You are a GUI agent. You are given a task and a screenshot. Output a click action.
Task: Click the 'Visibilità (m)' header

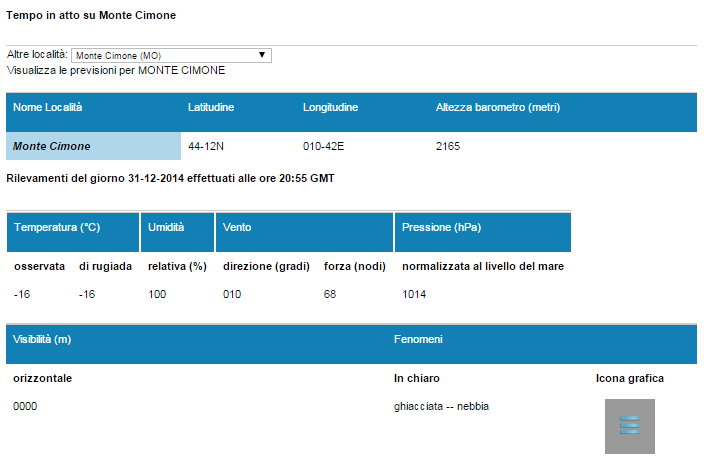click(x=42, y=339)
